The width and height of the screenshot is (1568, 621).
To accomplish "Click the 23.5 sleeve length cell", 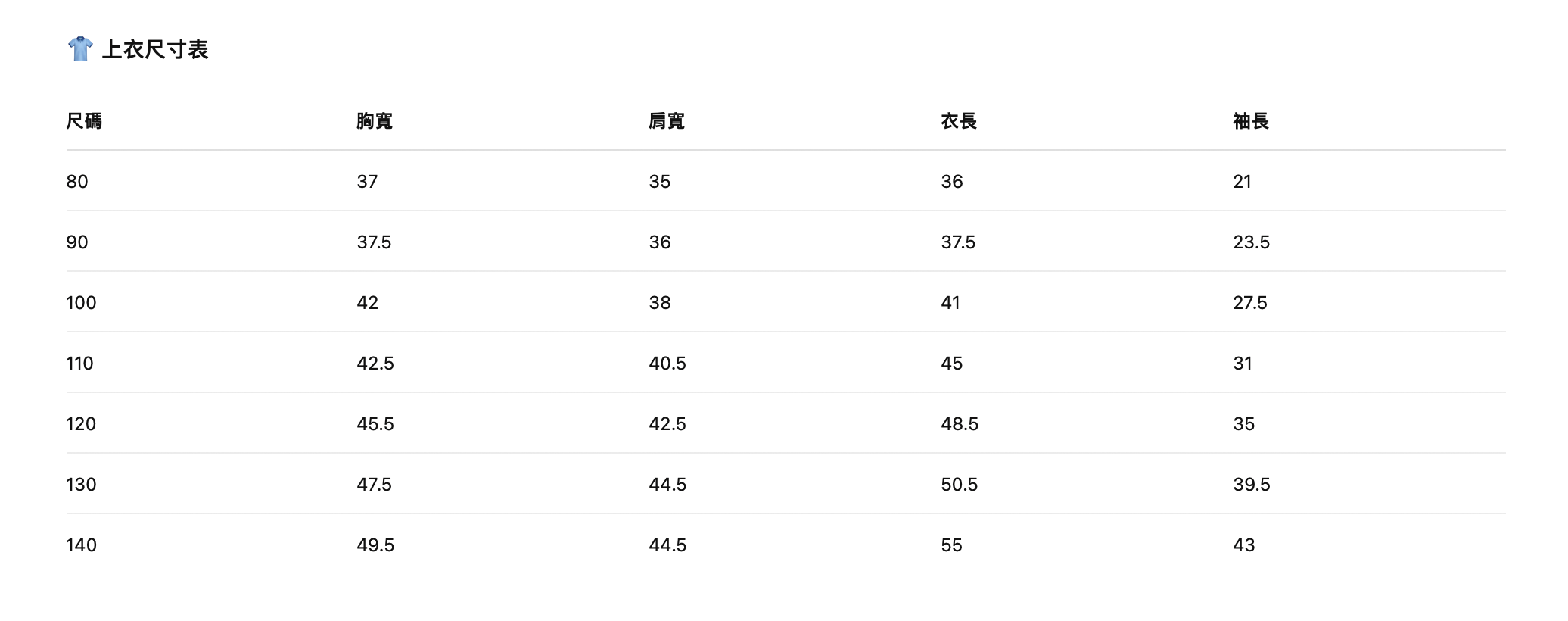I will pyautogui.click(x=1252, y=242).
